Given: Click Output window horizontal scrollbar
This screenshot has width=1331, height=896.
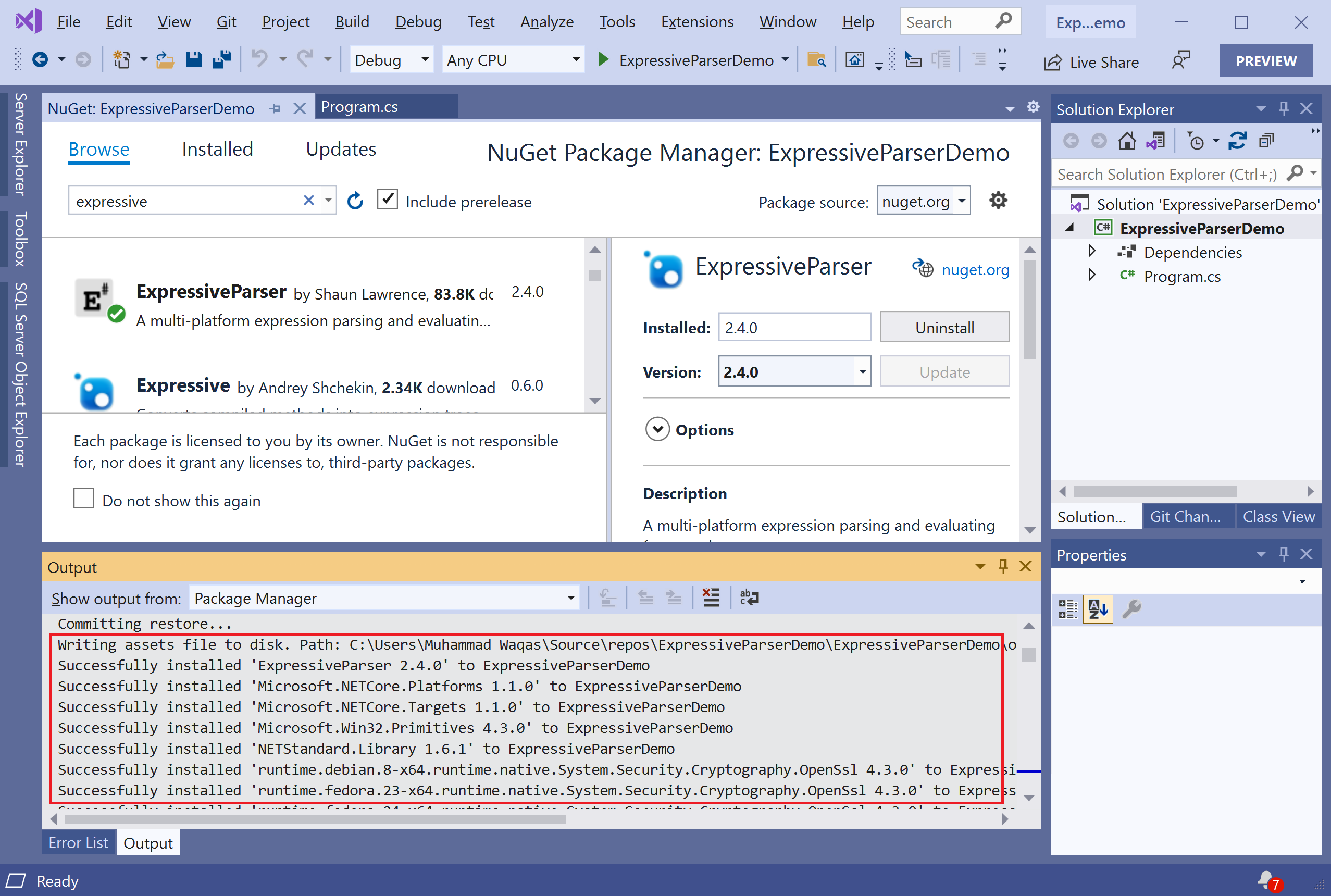Looking at the screenshot, I should tap(314, 819).
